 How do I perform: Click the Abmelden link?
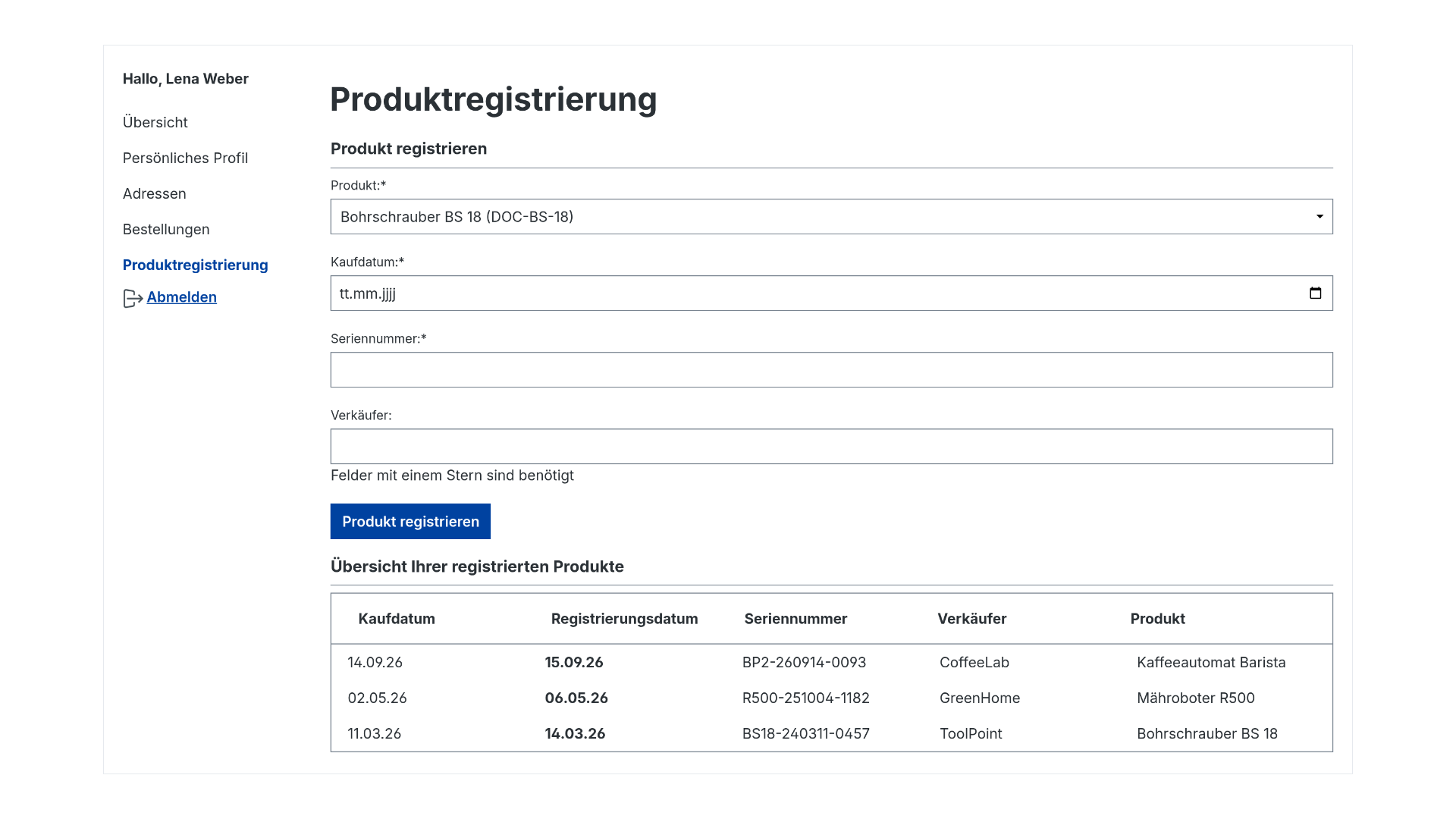click(x=181, y=297)
